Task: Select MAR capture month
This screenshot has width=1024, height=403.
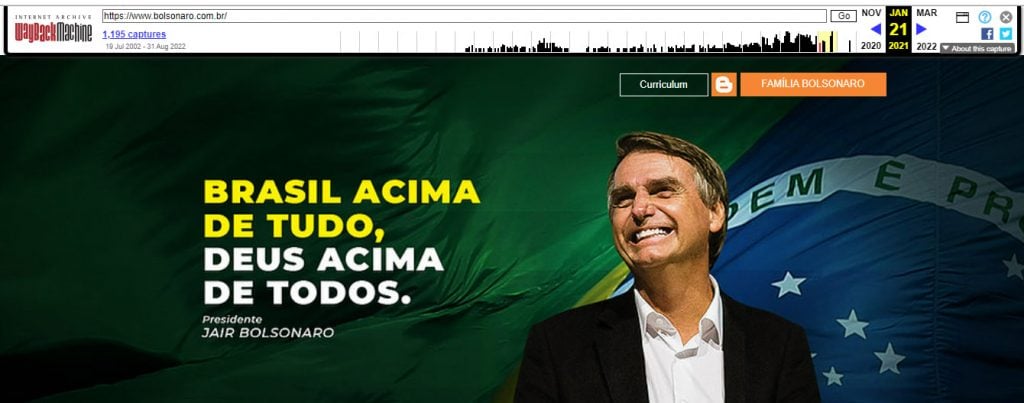Action: coord(926,13)
